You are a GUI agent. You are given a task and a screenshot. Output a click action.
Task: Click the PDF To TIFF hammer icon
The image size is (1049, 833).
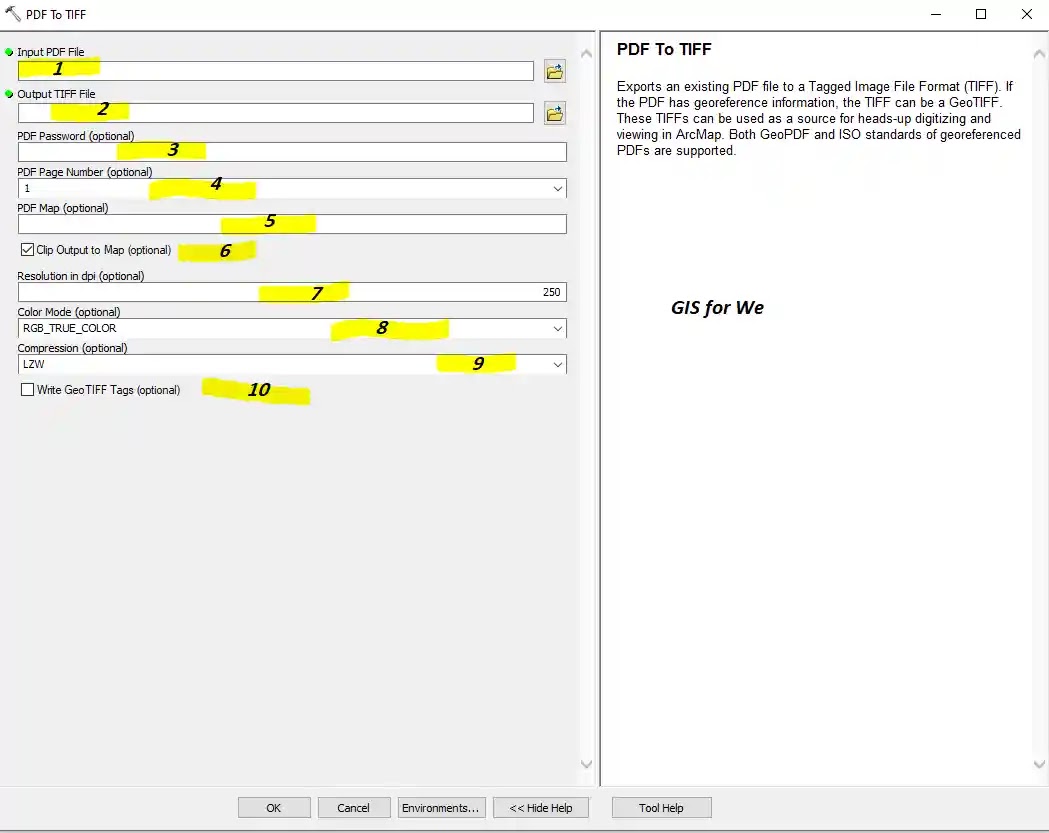(13, 13)
